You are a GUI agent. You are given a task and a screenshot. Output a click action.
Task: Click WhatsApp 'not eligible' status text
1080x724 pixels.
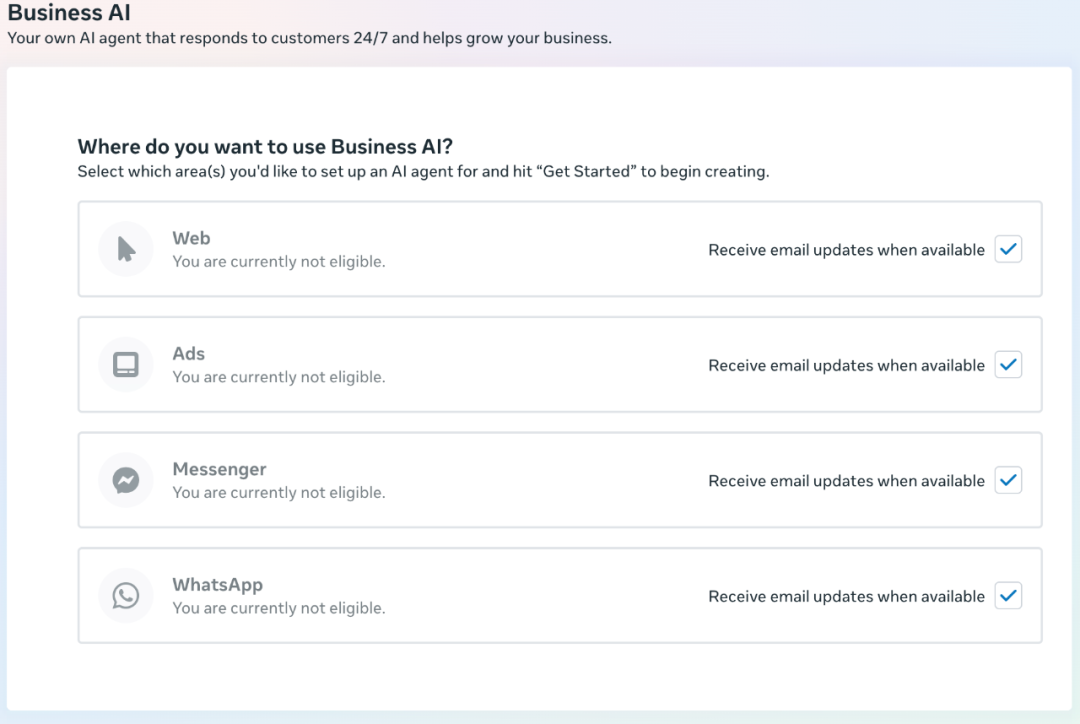[278, 608]
